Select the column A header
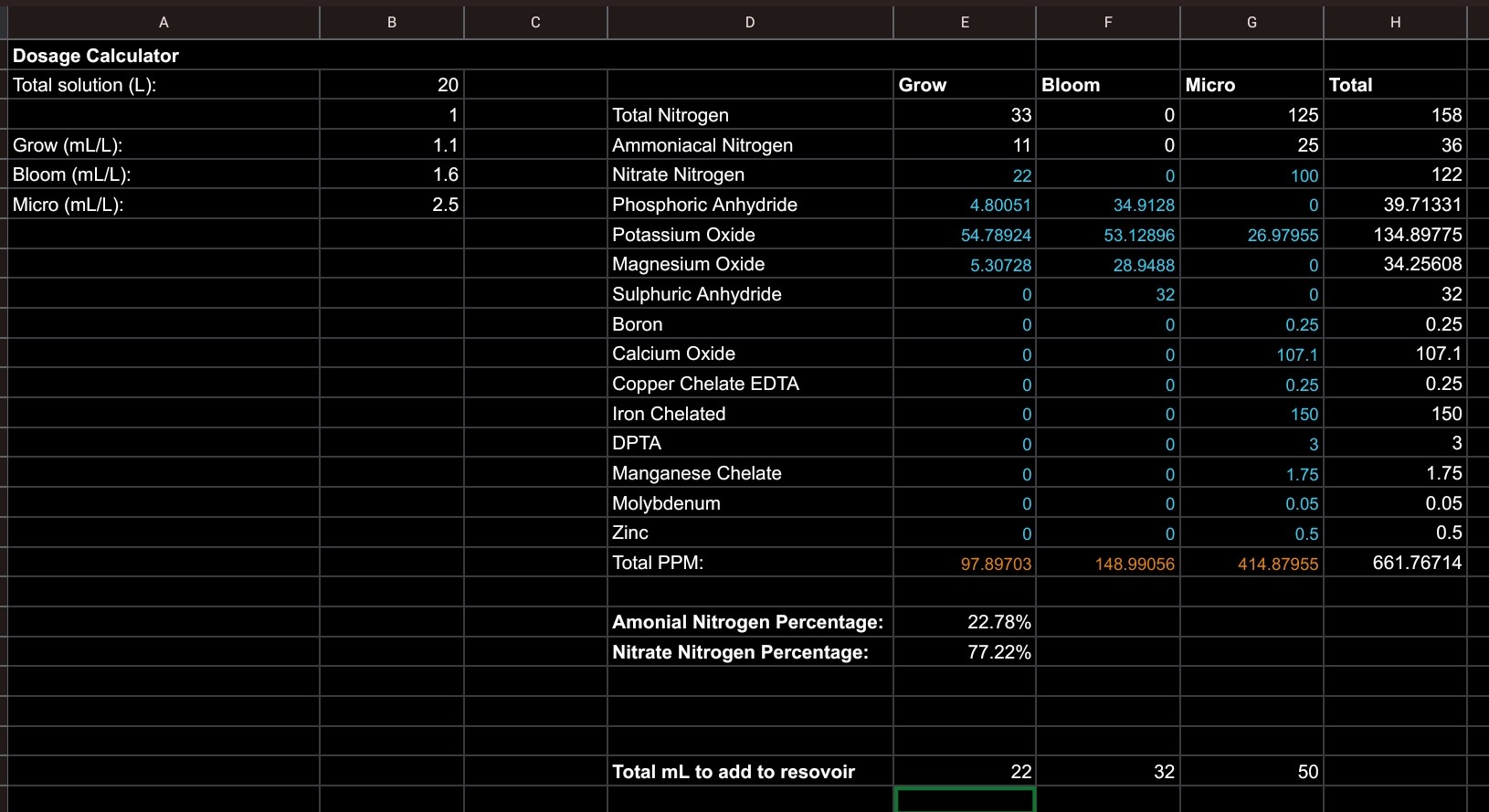 tap(164, 22)
